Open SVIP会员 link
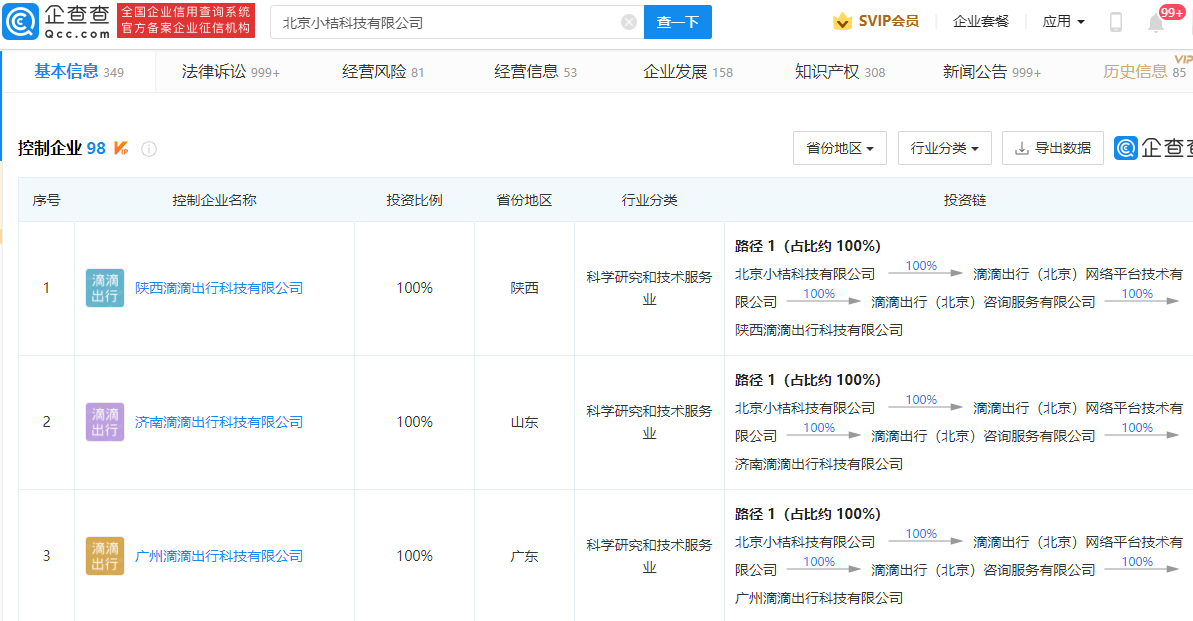Image resolution: width=1193 pixels, height=621 pixels. pyautogui.click(x=888, y=21)
